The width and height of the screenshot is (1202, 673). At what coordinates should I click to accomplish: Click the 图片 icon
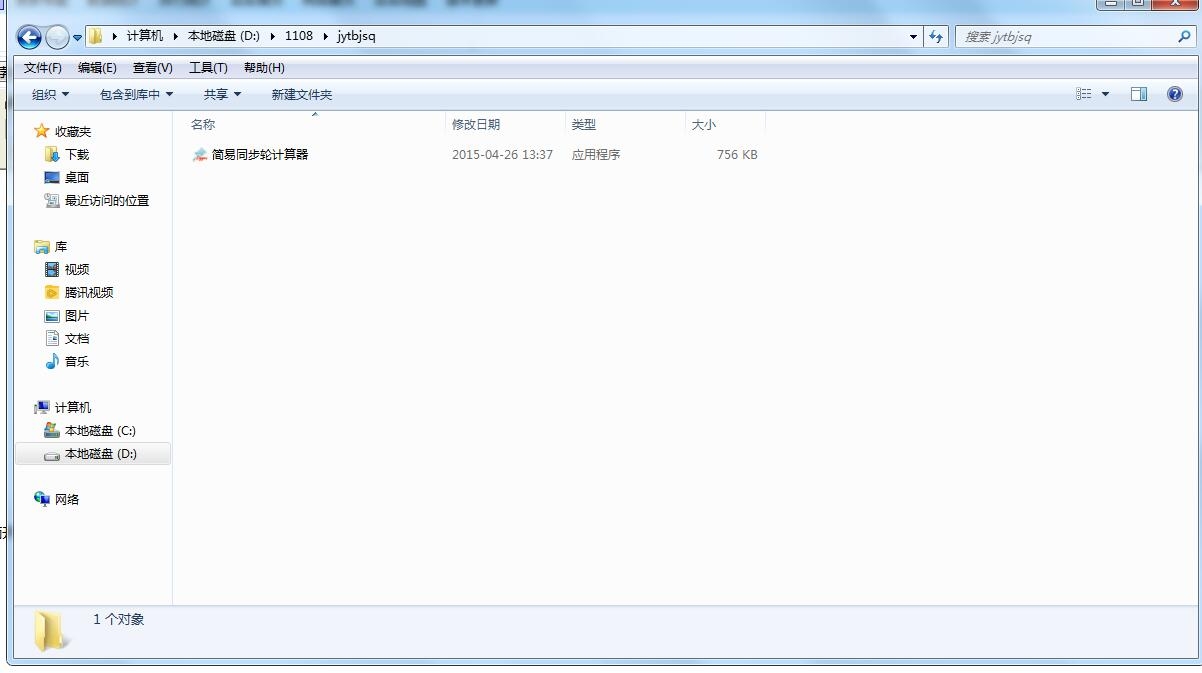(x=52, y=315)
